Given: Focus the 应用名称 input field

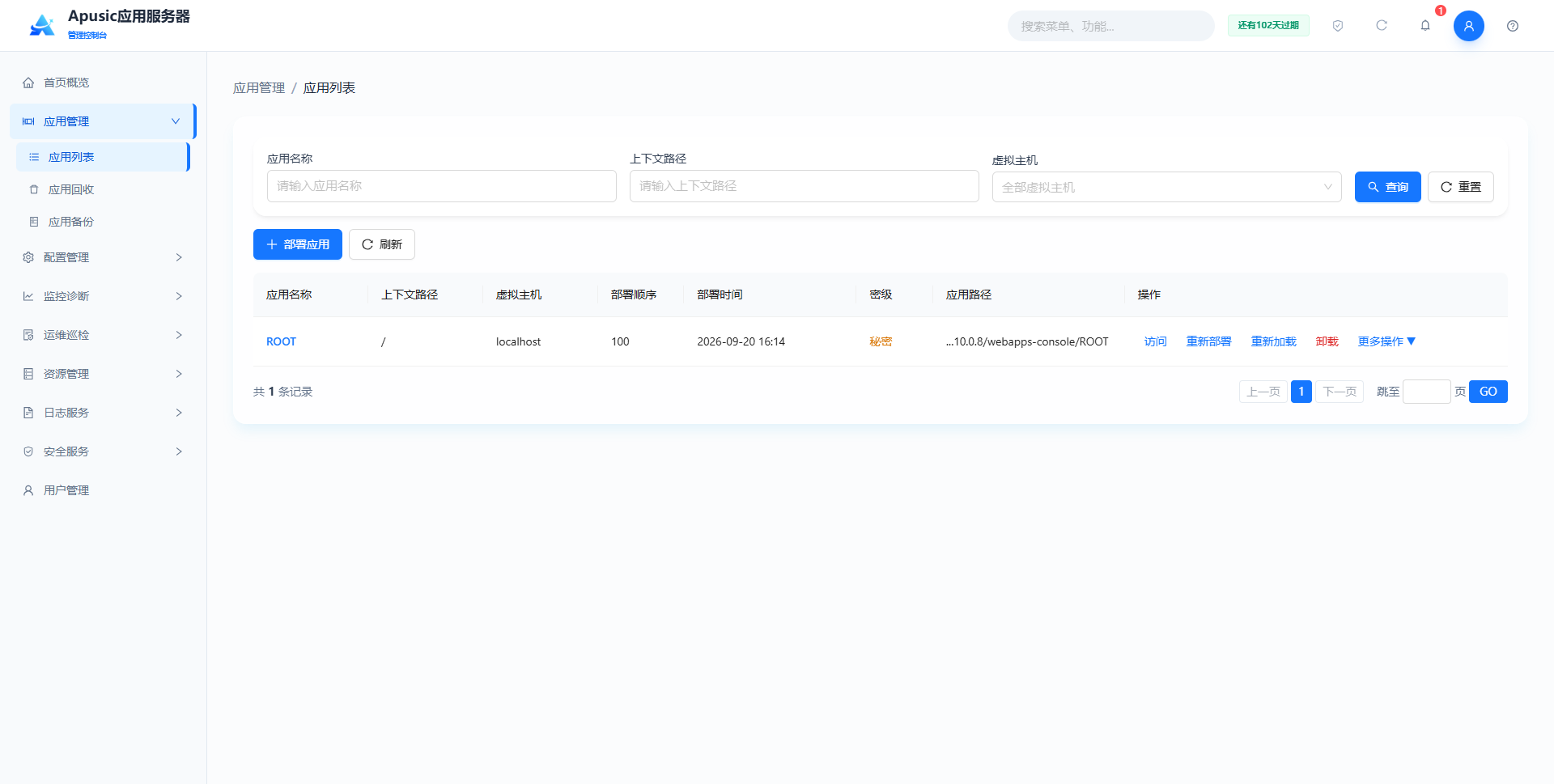Looking at the screenshot, I should click(442, 186).
